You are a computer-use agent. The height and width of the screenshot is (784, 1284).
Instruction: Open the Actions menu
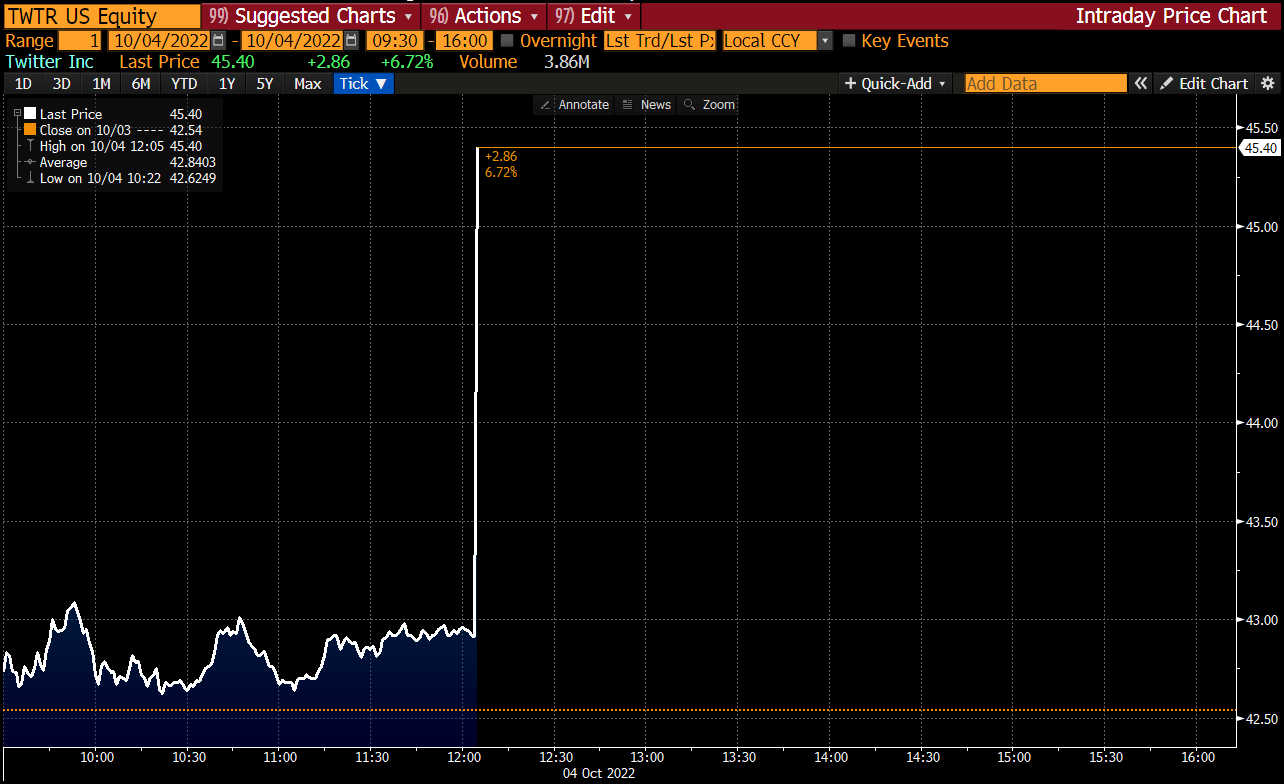[x=484, y=16]
